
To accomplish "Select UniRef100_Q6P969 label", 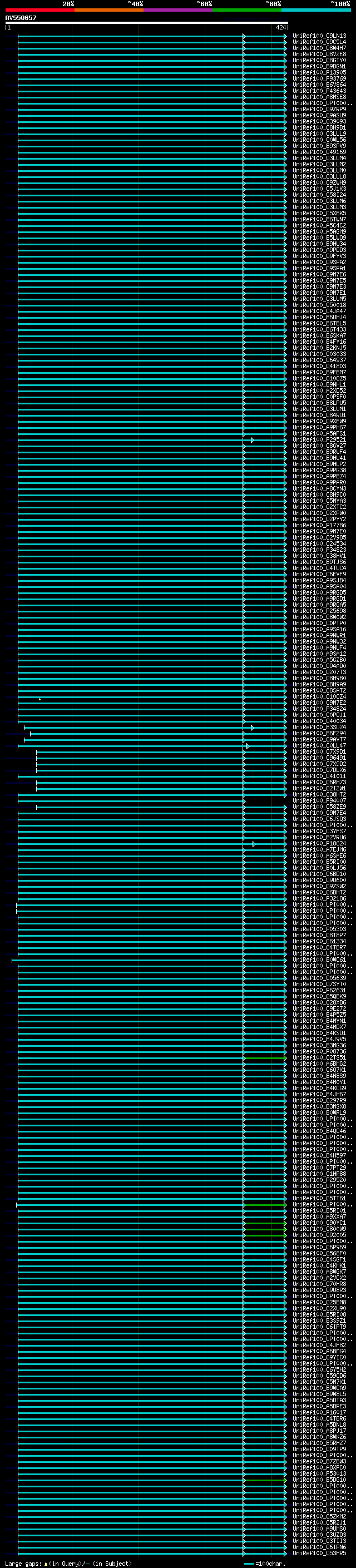I will click(x=319, y=1247).
